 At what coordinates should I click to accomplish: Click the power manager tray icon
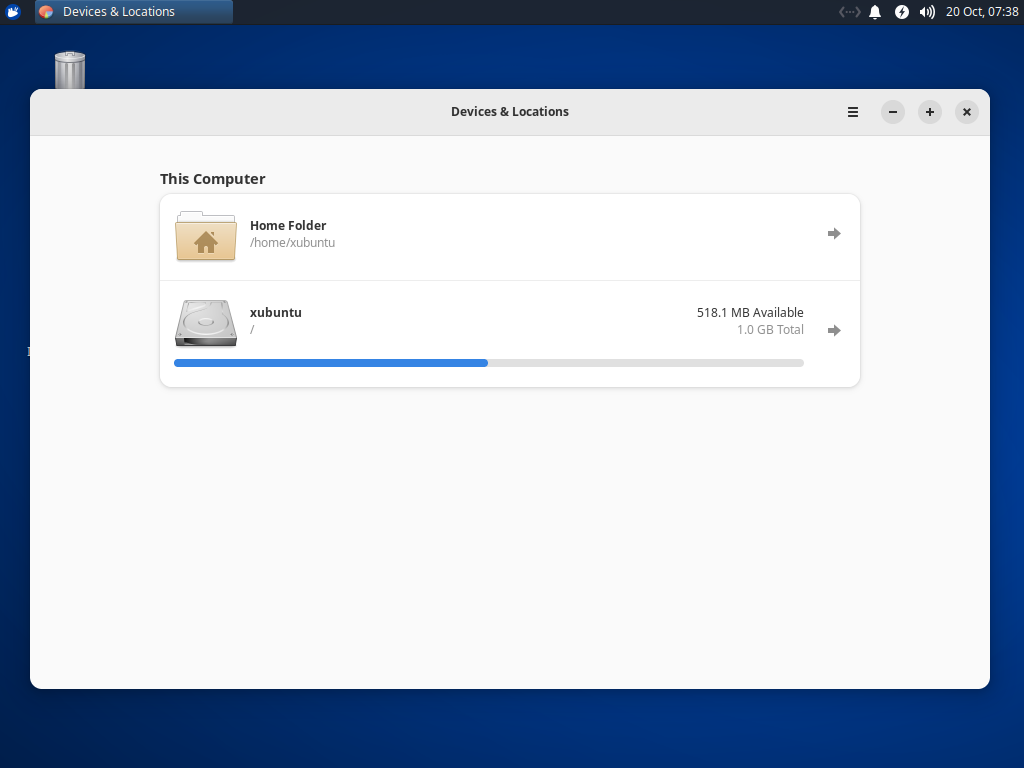902,11
